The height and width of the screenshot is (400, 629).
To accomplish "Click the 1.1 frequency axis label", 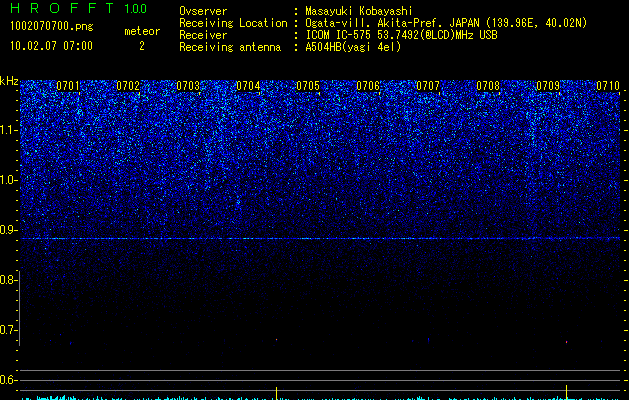I will tap(7, 130).
